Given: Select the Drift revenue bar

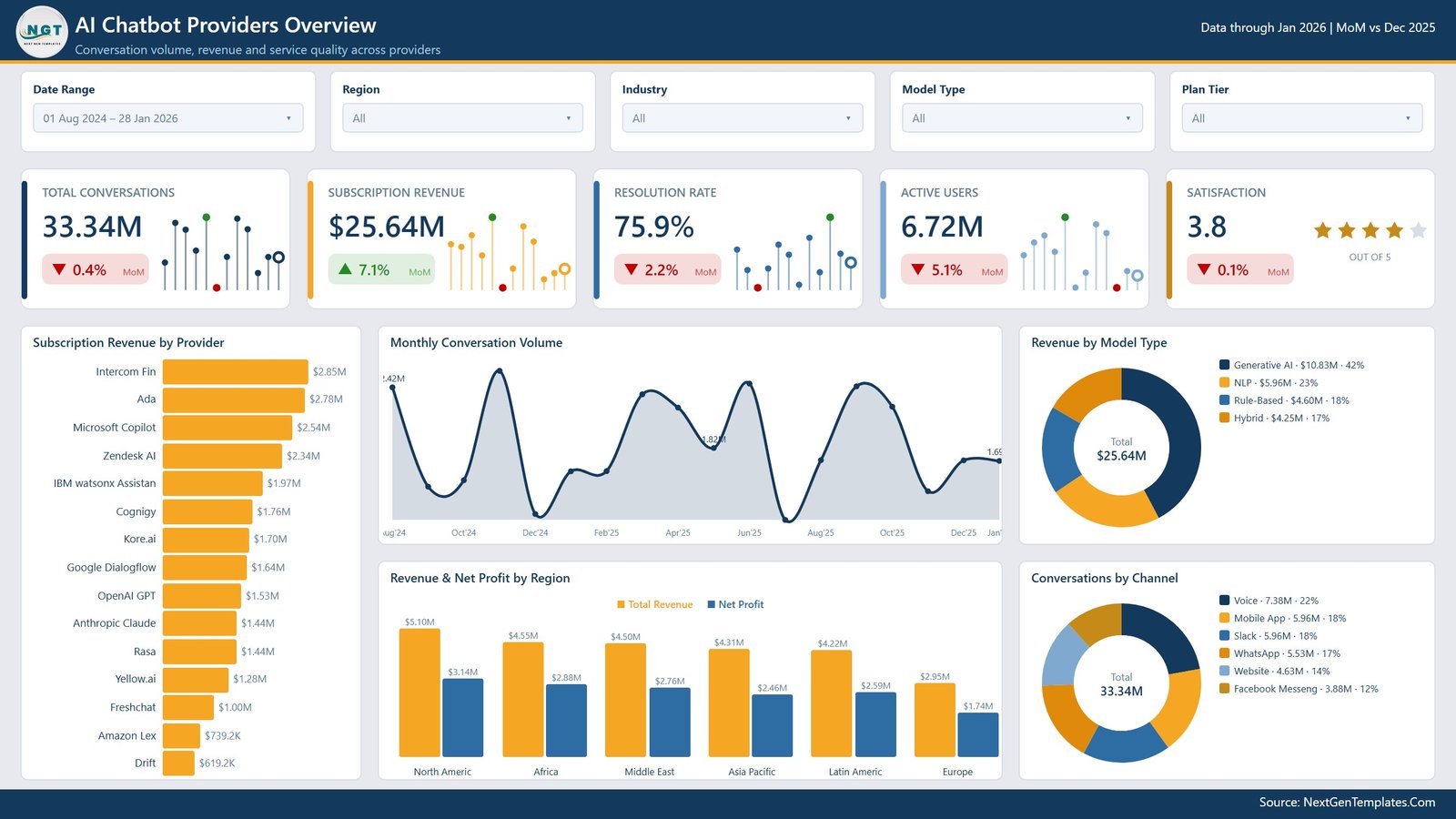Looking at the screenshot, I should tap(178, 763).
